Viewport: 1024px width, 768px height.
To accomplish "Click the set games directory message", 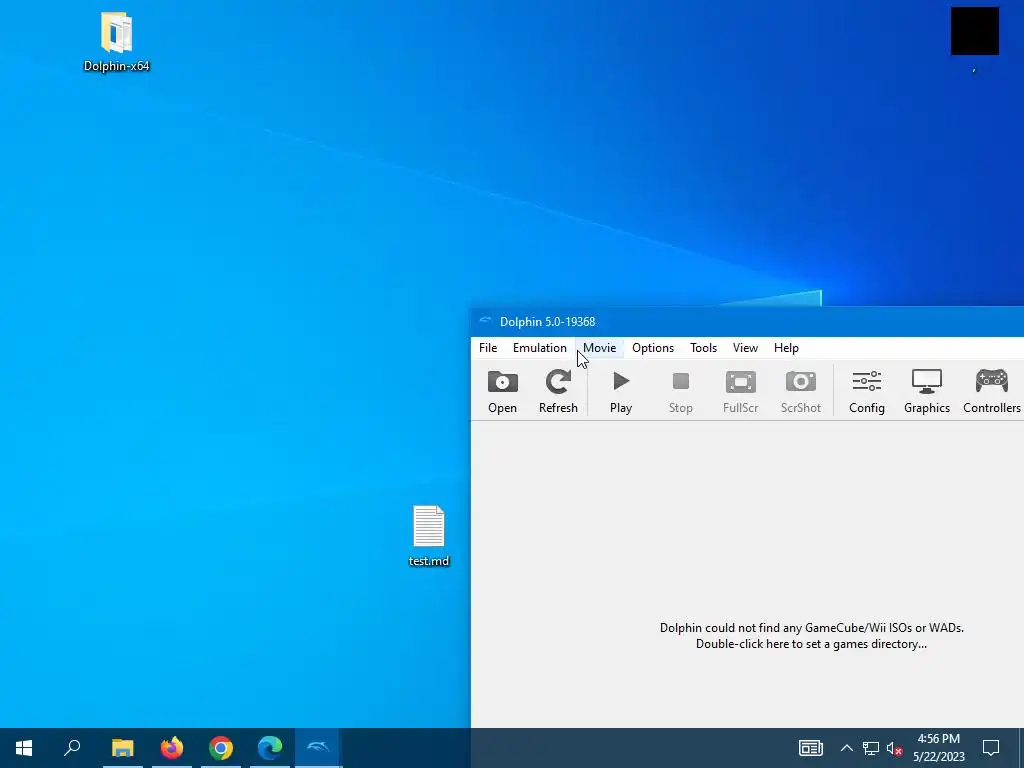I will [x=811, y=635].
